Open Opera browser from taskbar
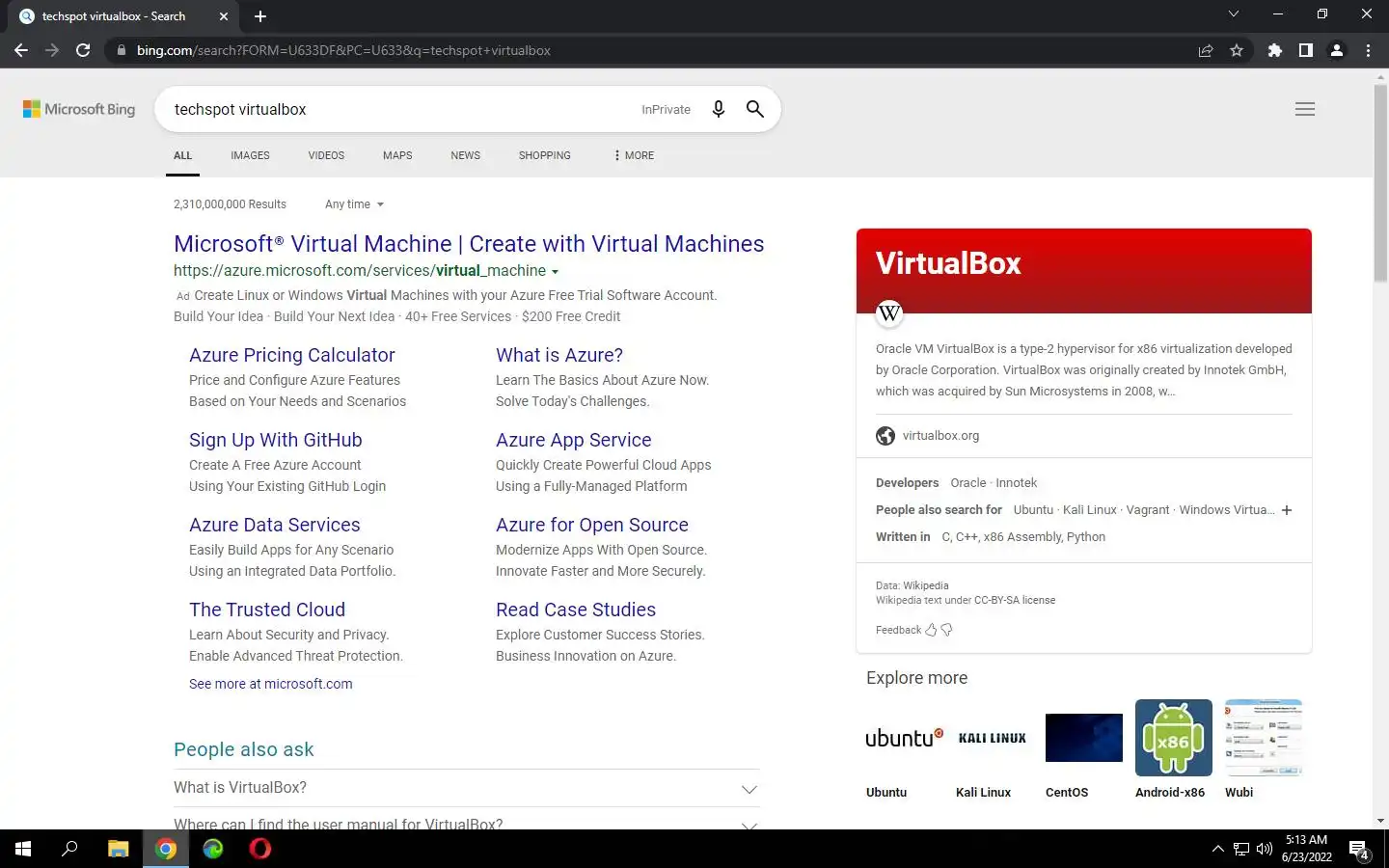The image size is (1389, 868). [x=260, y=849]
